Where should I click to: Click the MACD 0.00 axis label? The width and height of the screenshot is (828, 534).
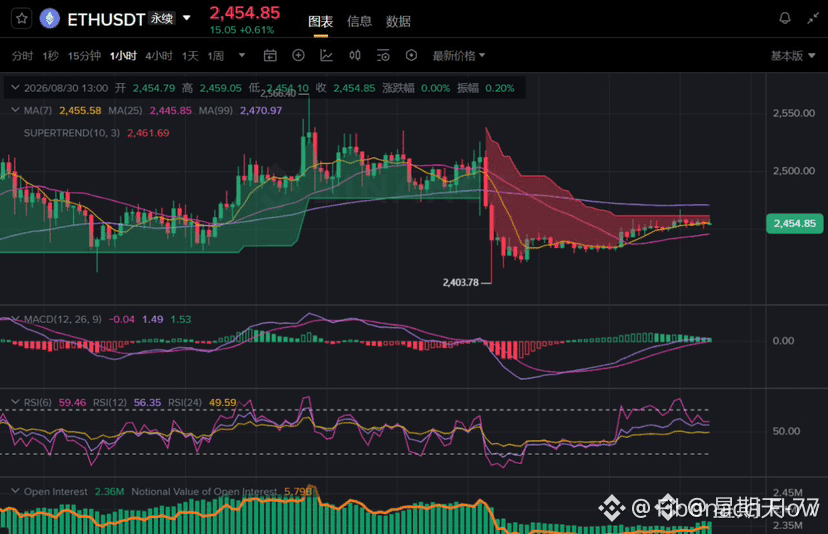click(x=783, y=341)
